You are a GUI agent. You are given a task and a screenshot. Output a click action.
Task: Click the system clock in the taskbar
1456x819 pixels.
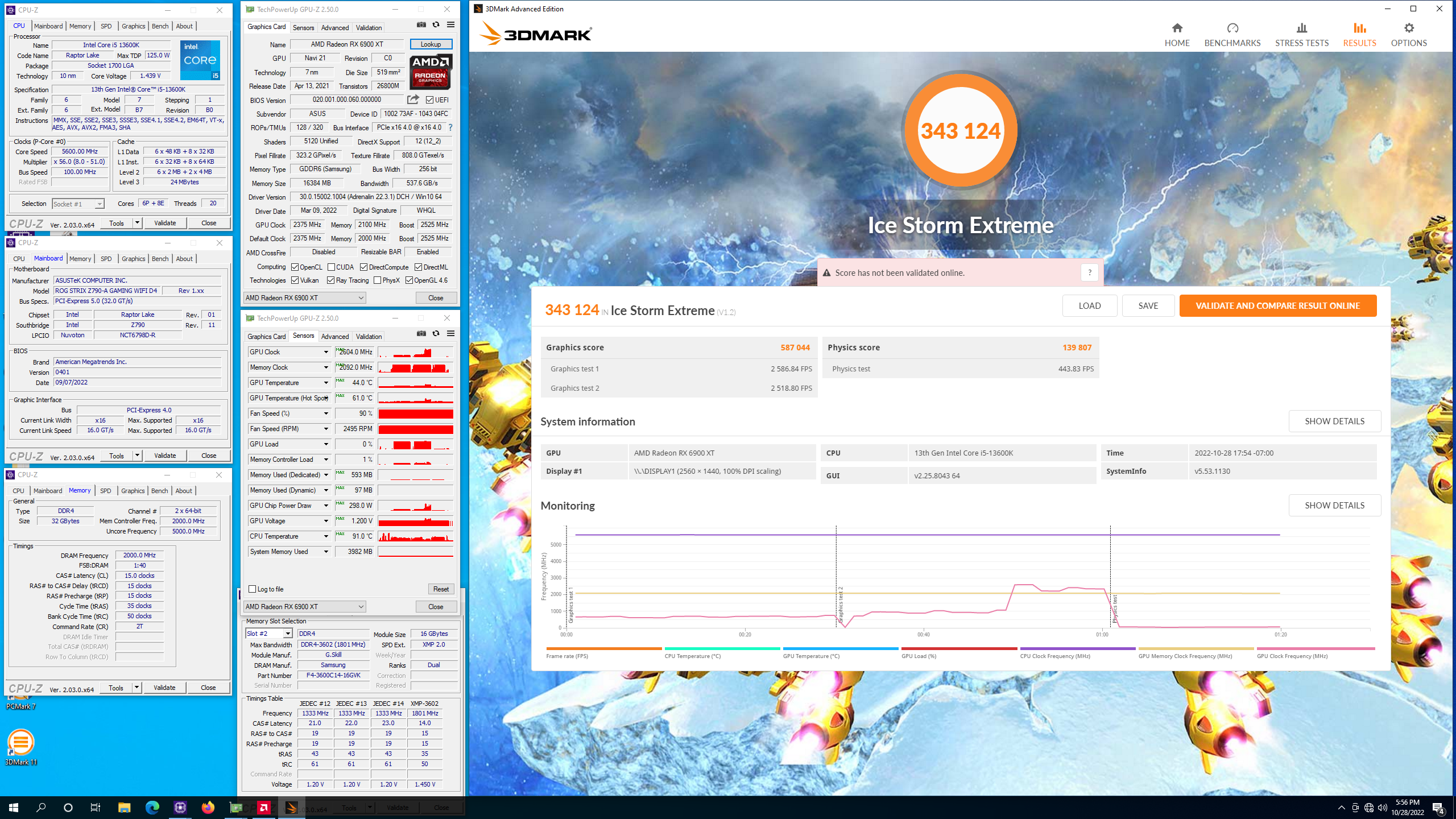coord(1408,808)
